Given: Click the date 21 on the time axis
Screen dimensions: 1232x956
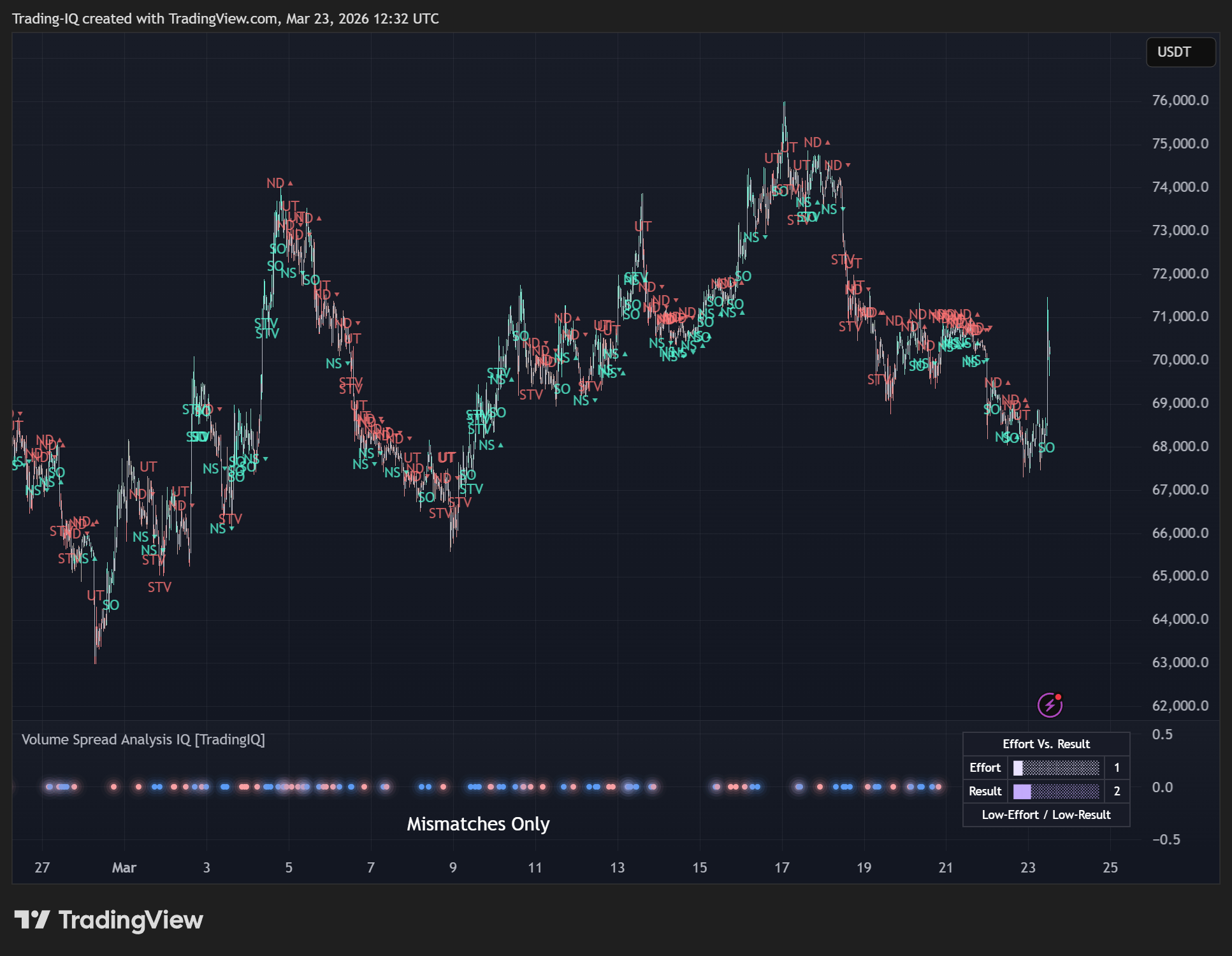Looking at the screenshot, I should (x=946, y=867).
